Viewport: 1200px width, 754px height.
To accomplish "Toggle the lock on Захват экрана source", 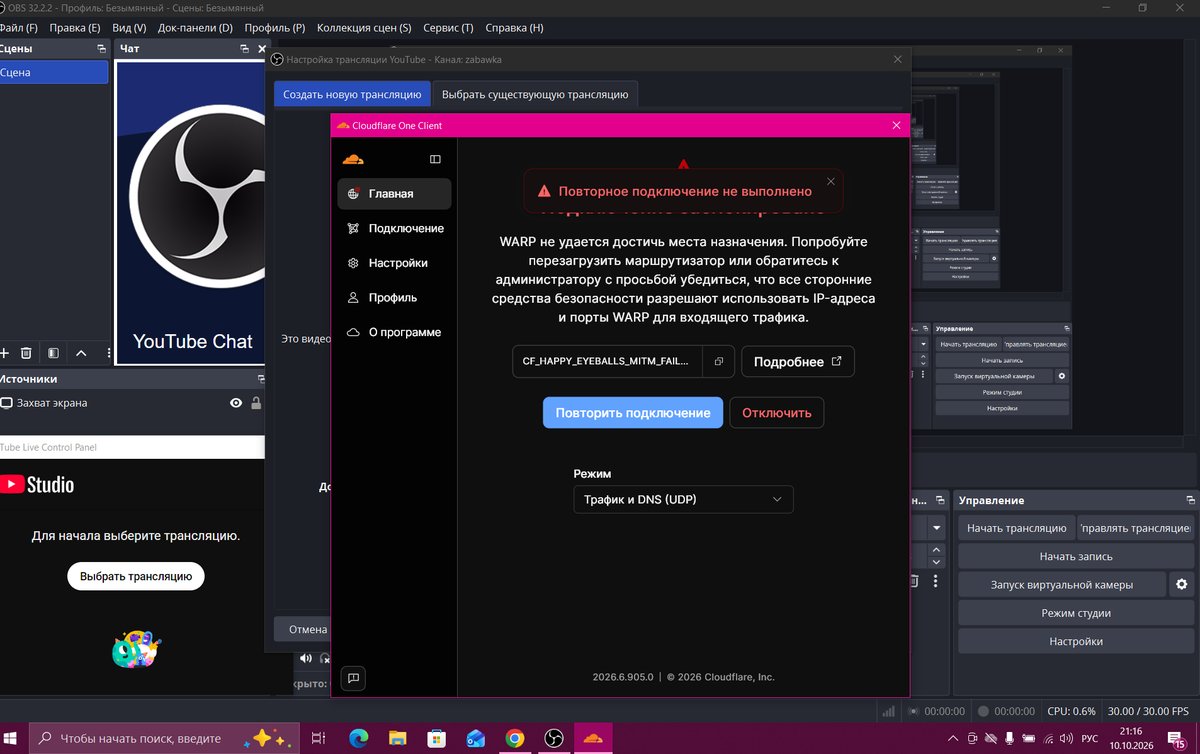I will pyautogui.click(x=256, y=403).
